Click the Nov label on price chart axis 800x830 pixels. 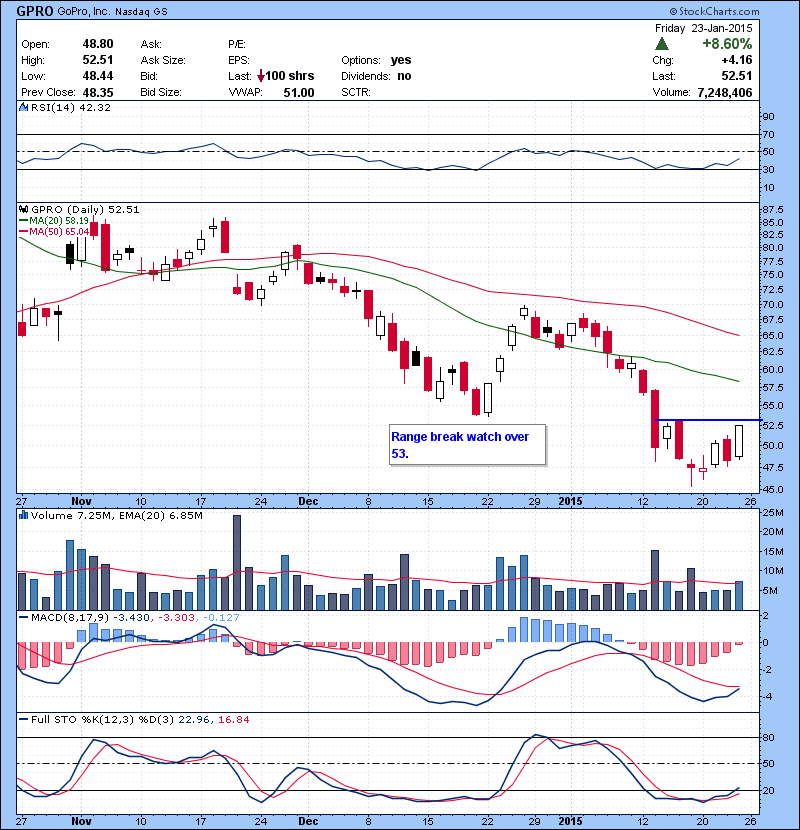point(81,499)
